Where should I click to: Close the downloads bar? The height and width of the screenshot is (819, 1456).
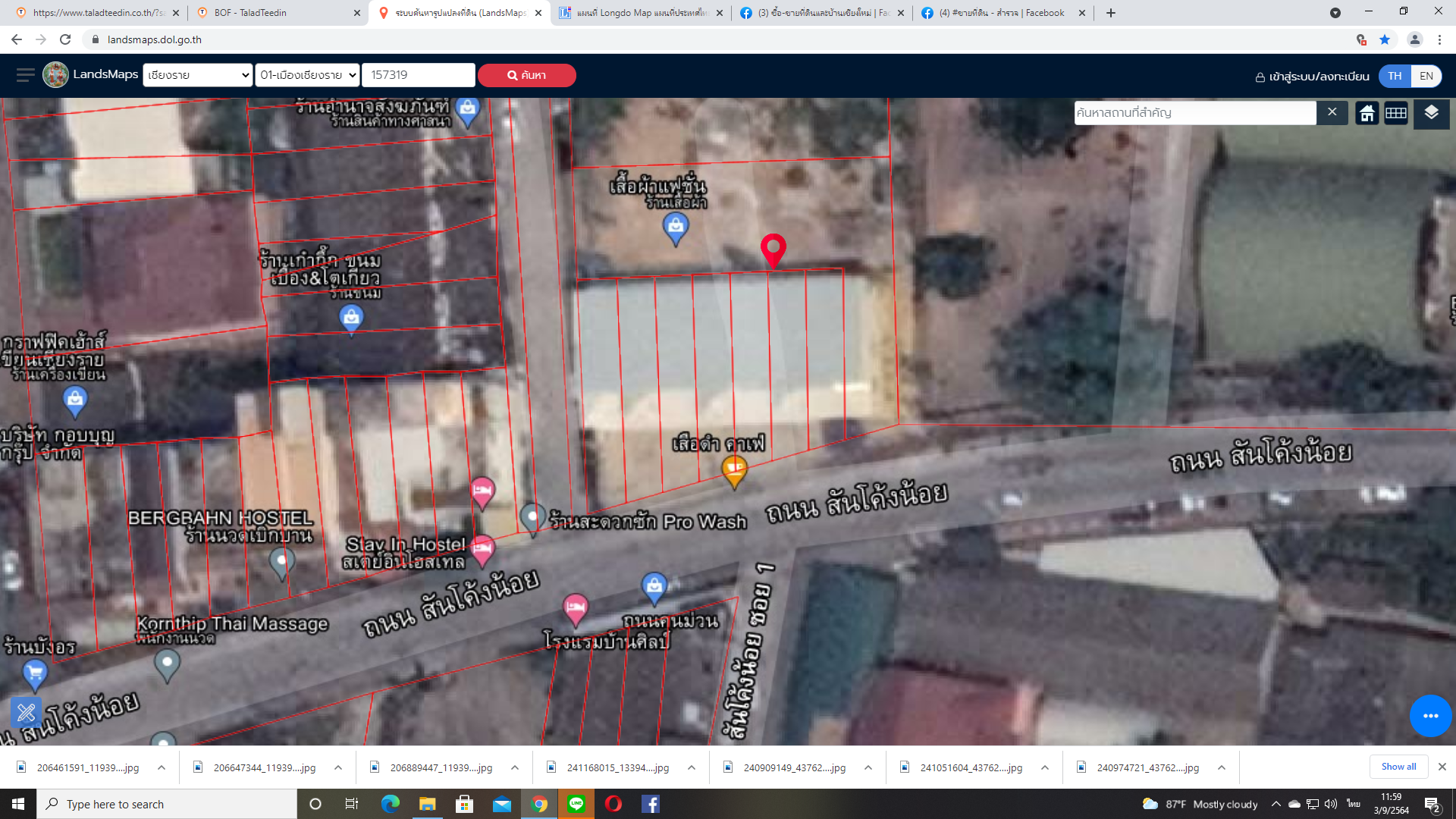(x=1442, y=767)
